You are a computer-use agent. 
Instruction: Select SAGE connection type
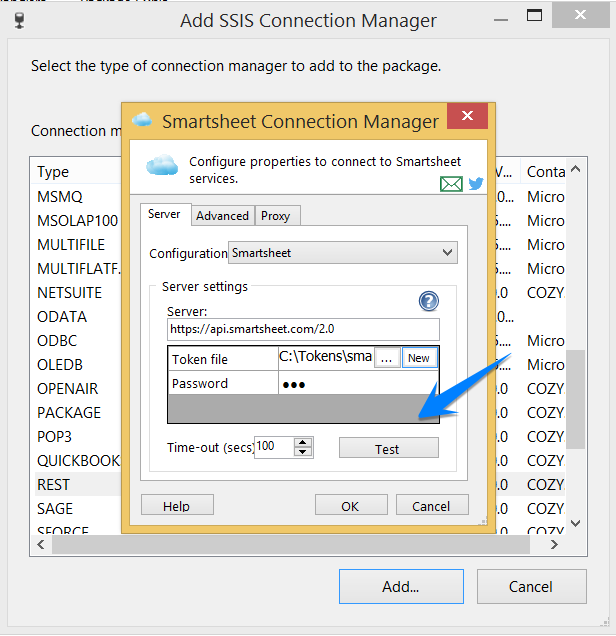point(55,508)
